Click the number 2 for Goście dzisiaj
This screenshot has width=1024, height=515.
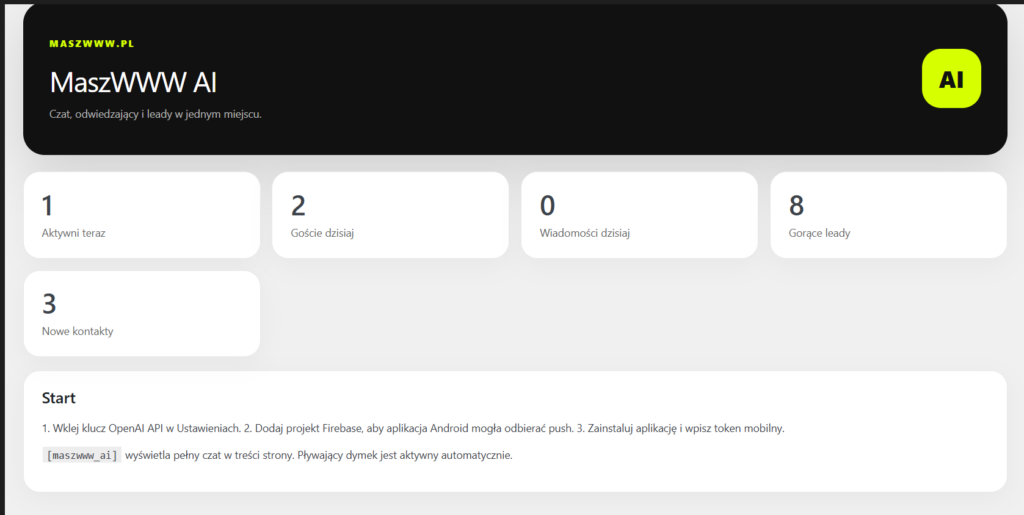(x=298, y=206)
